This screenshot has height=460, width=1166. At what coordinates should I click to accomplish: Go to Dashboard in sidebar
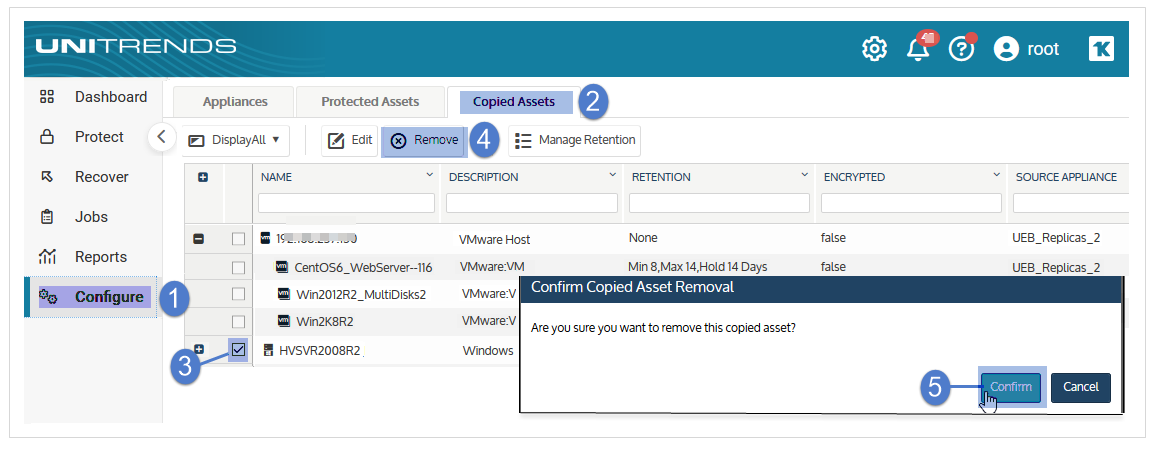(x=111, y=97)
